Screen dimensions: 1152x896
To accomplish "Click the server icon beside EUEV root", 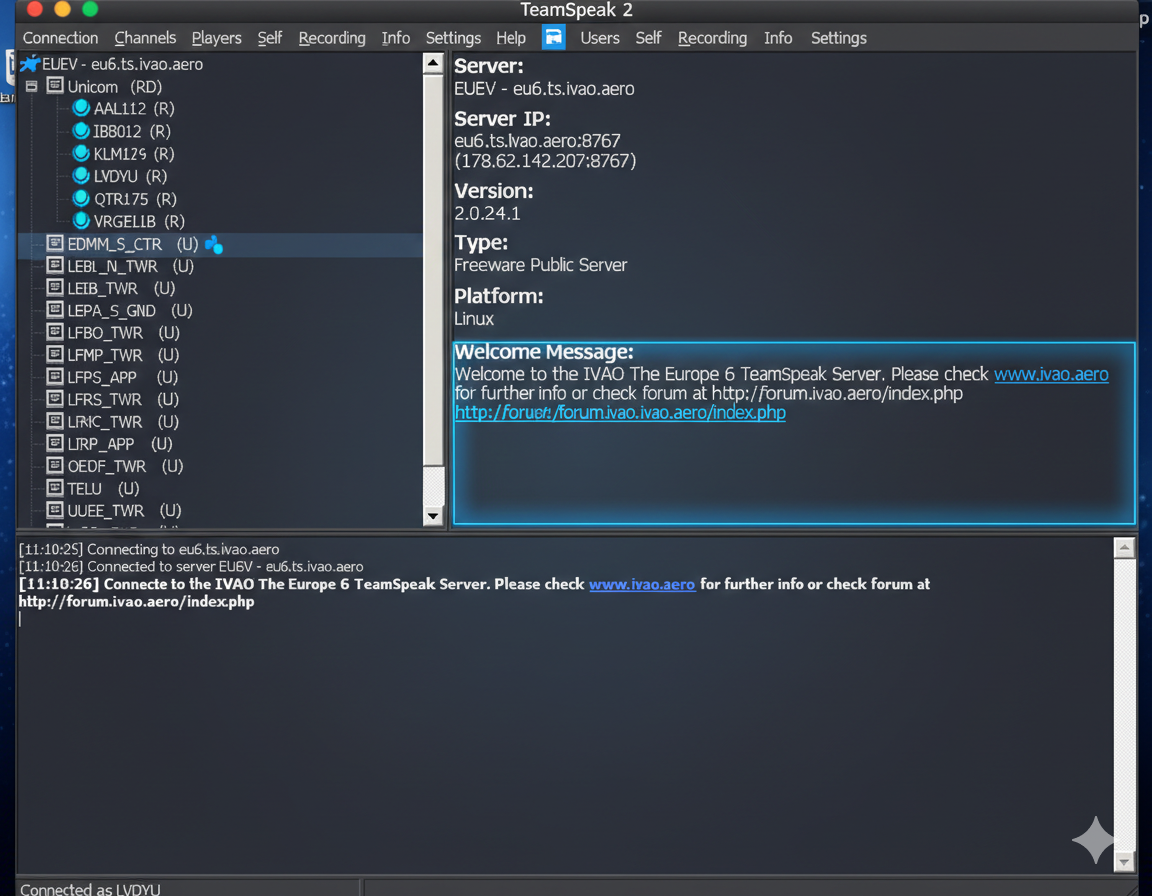I will point(30,64).
